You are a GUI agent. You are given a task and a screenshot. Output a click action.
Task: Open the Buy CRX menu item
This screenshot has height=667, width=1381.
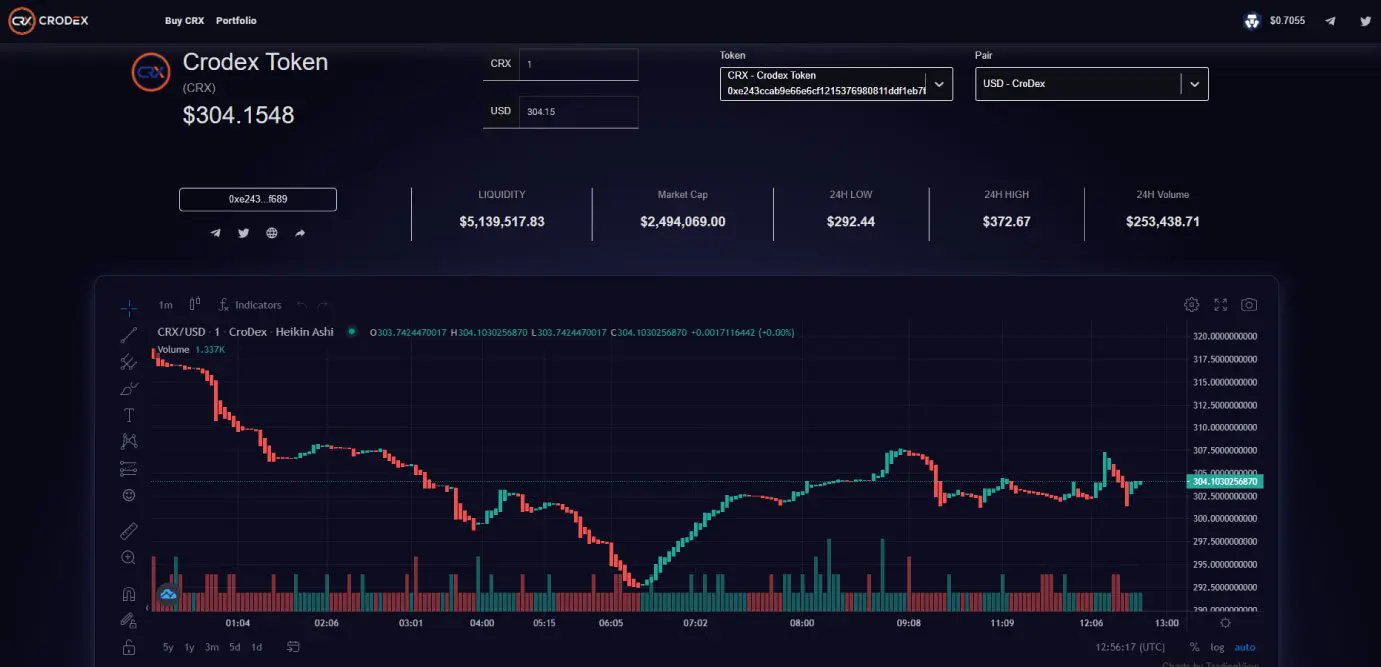point(184,21)
